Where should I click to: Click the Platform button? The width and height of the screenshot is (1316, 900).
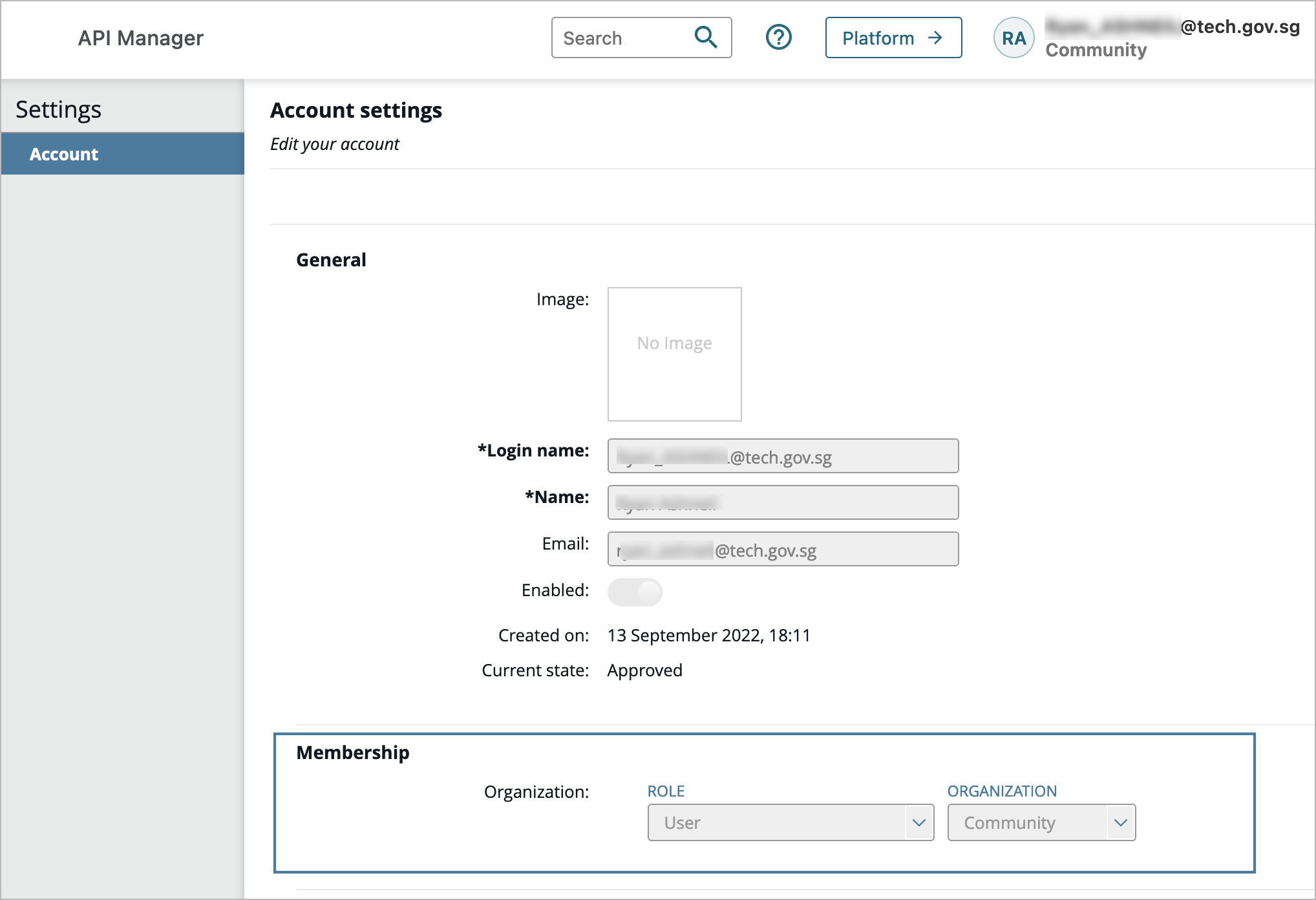[892, 38]
